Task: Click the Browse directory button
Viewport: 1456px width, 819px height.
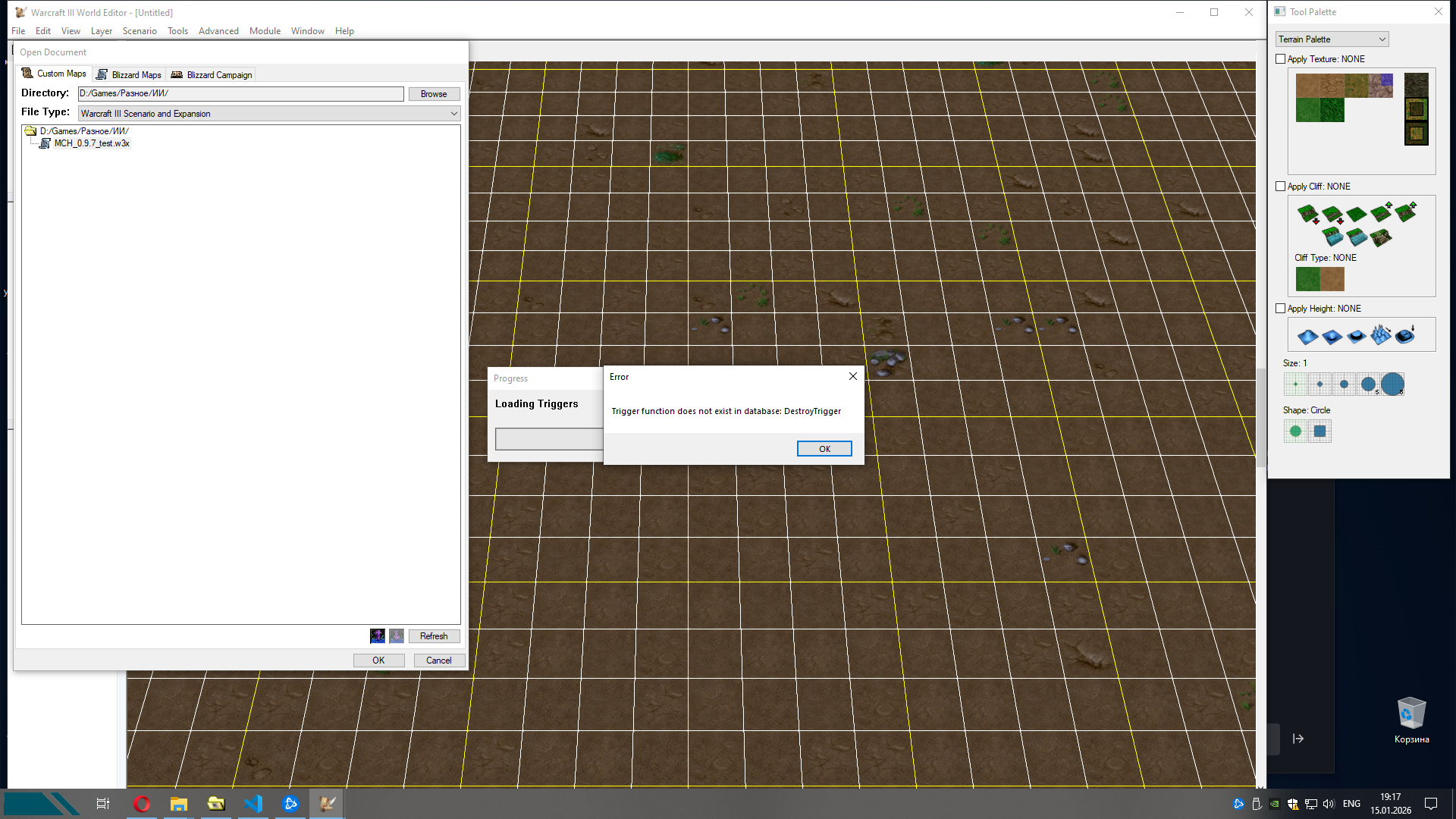Action: coord(434,94)
